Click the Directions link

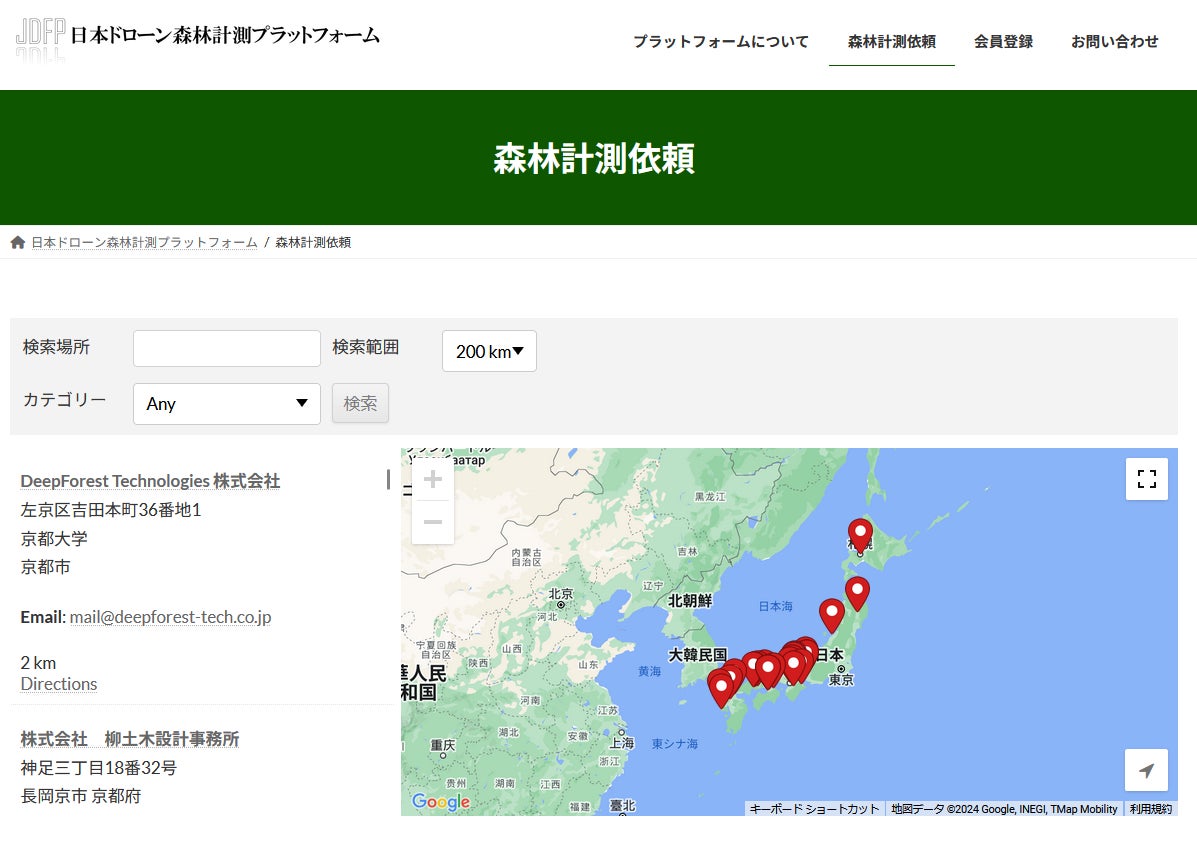pyautogui.click(x=59, y=684)
